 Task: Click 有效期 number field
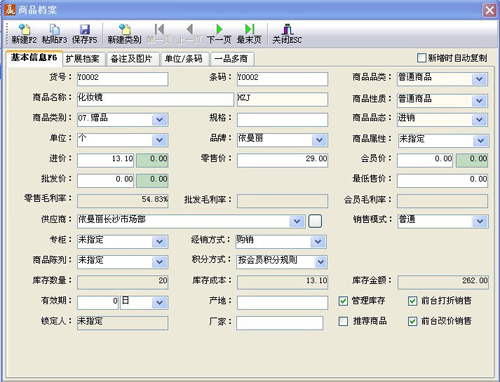click(x=98, y=303)
